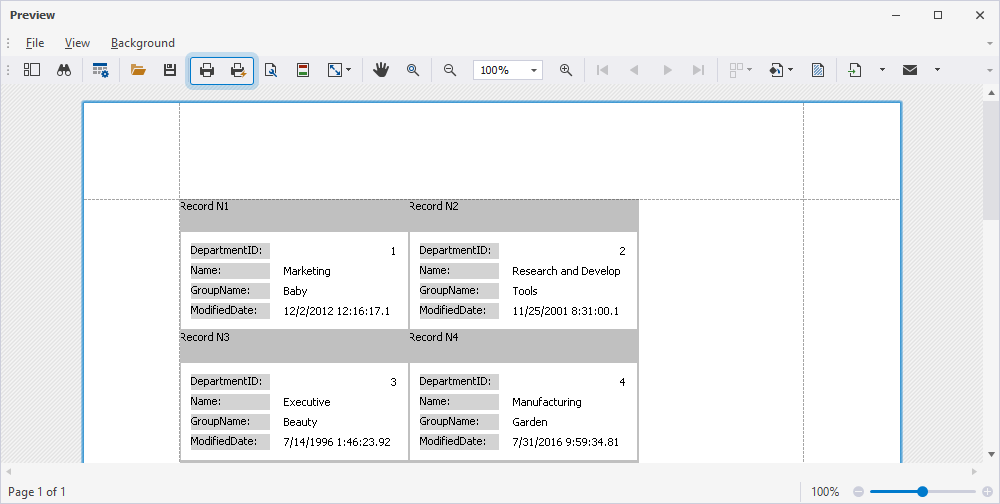
Task: Expand the Export document dropdown arrow
Action: [x=882, y=70]
